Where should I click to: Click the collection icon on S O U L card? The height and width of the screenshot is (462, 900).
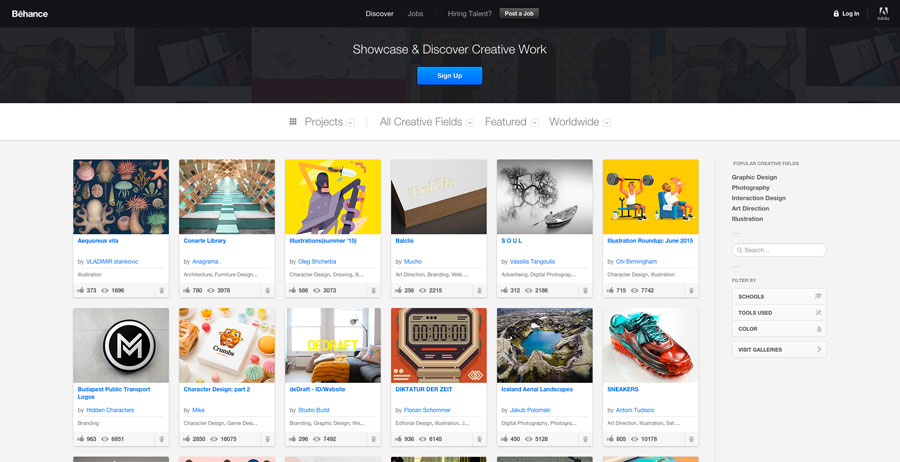[x=585, y=291]
